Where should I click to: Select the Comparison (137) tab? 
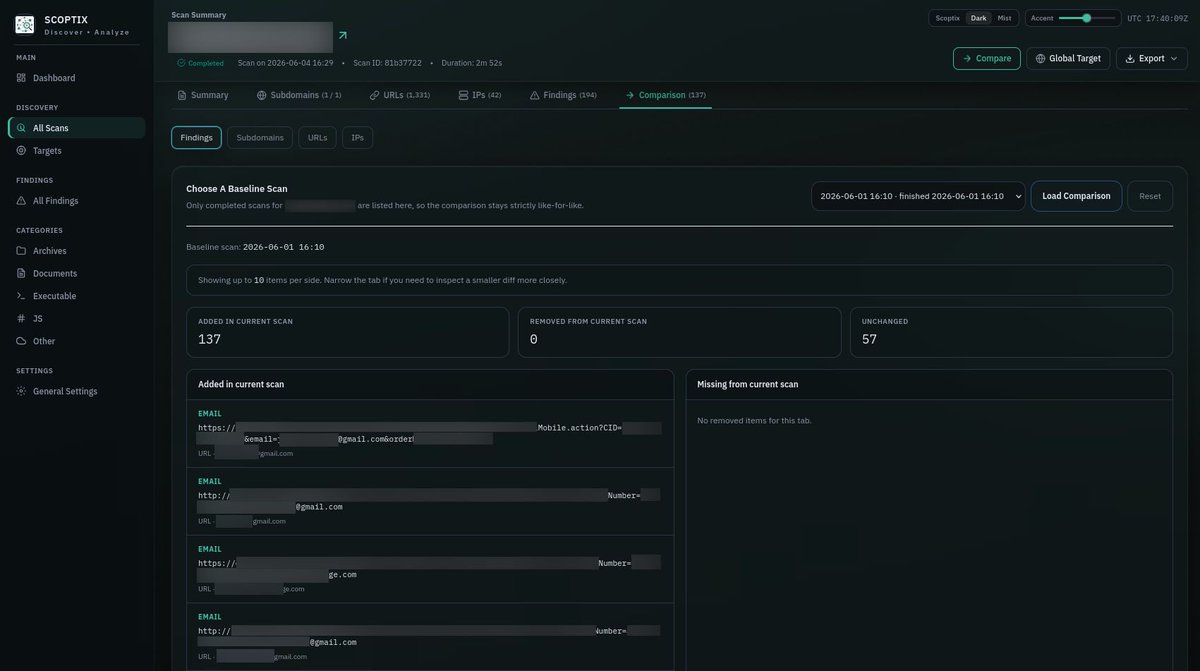tap(666, 95)
